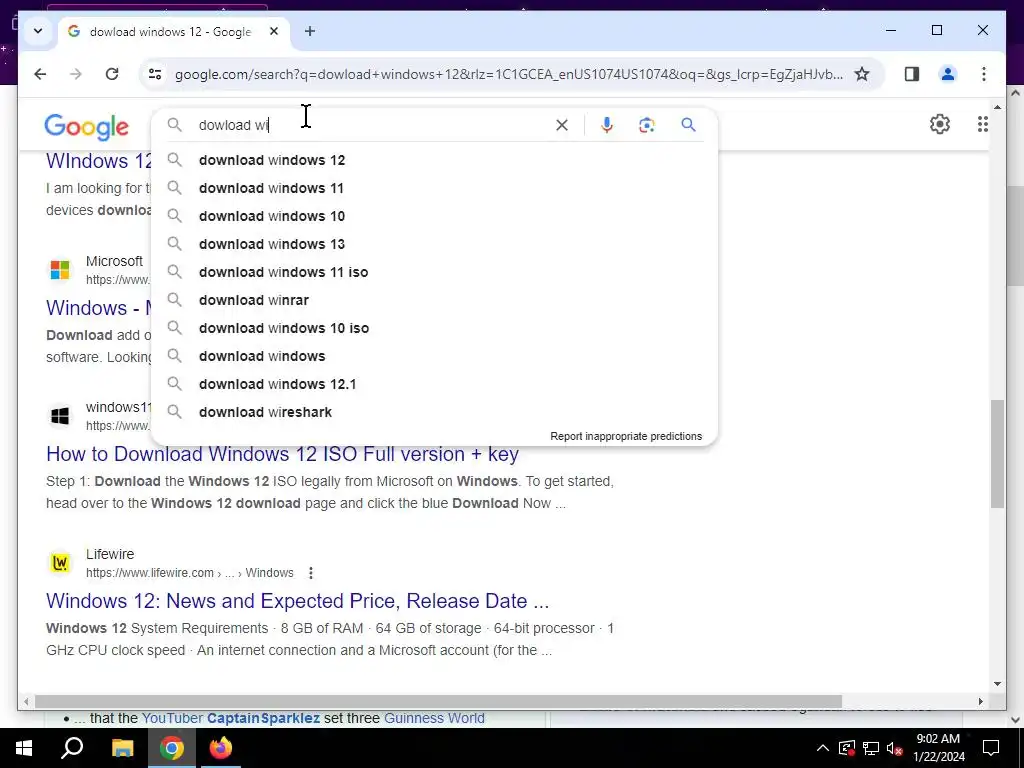Click 'Guinness World' link in background window
The image size is (1024, 768).
(434, 718)
